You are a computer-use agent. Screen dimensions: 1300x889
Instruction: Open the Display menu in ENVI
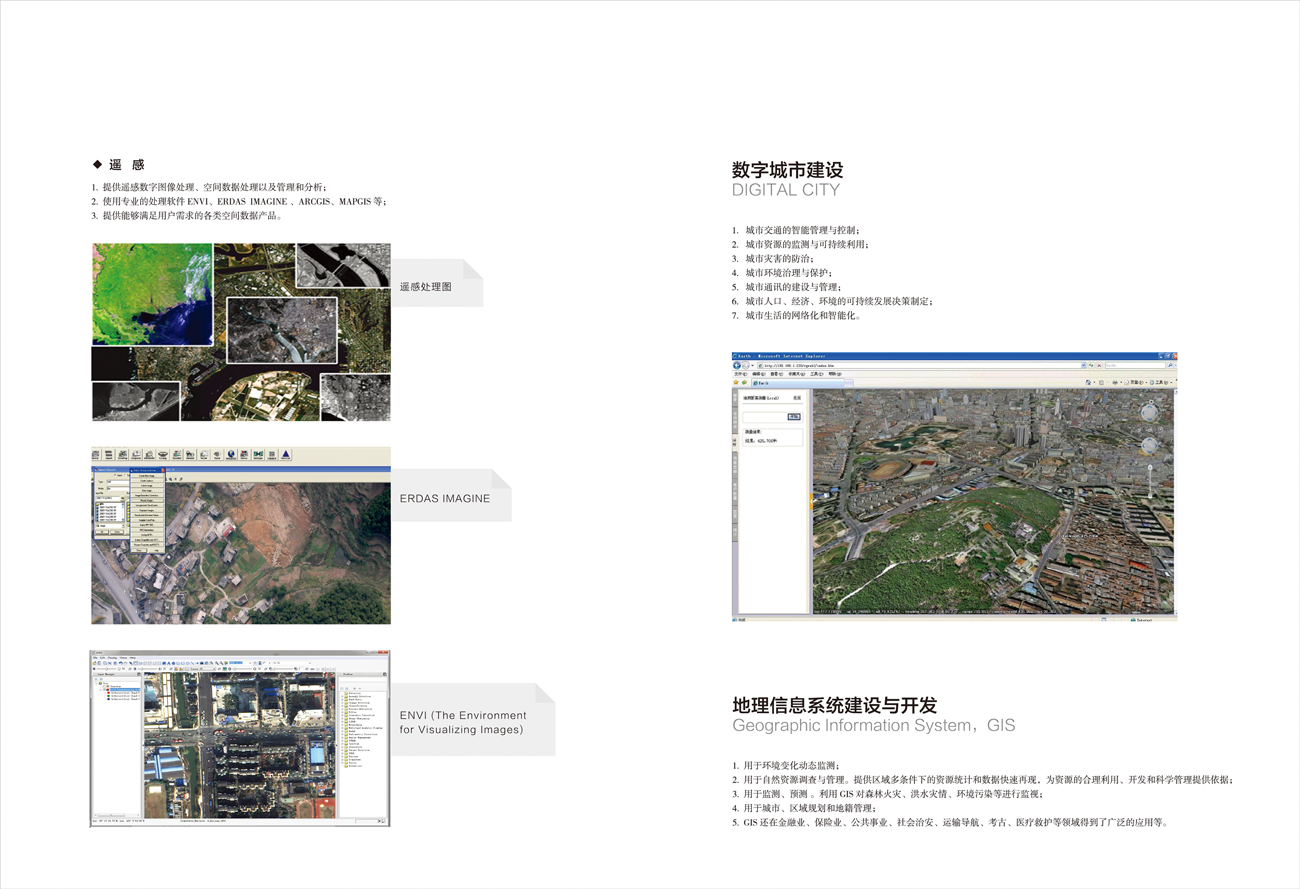point(113,658)
